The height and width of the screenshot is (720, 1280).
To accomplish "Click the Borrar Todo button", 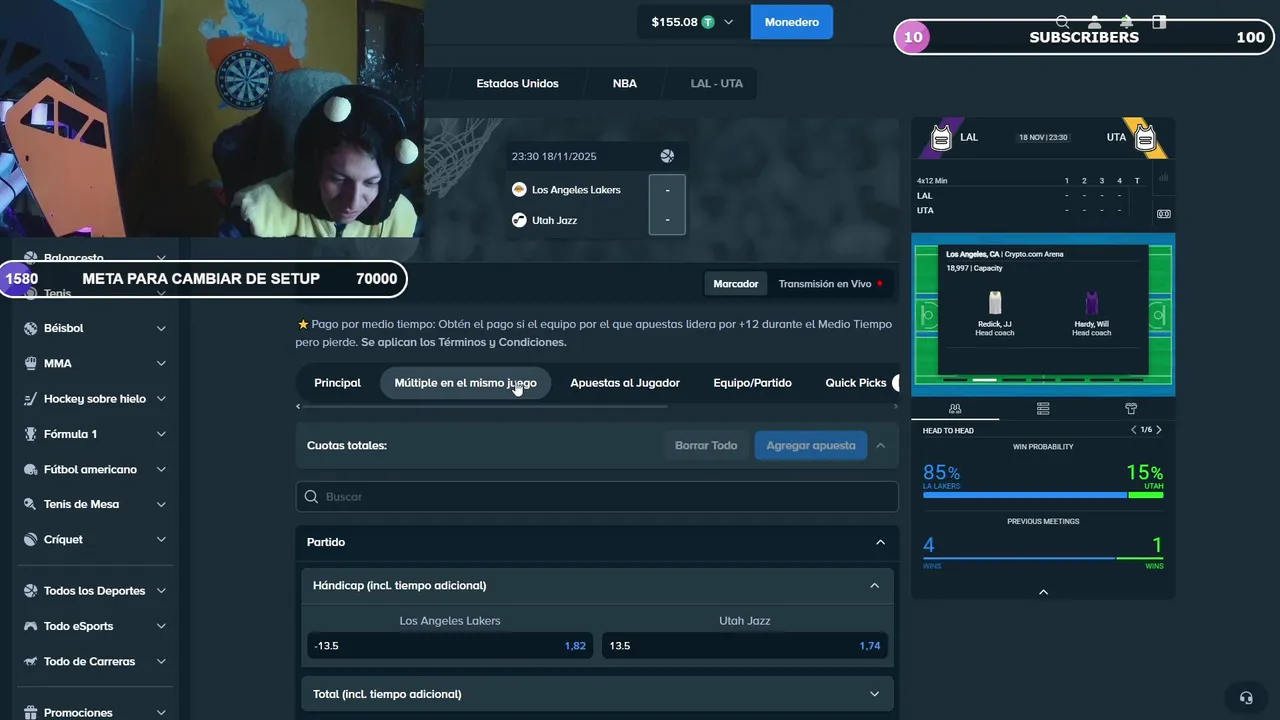I will point(706,445).
